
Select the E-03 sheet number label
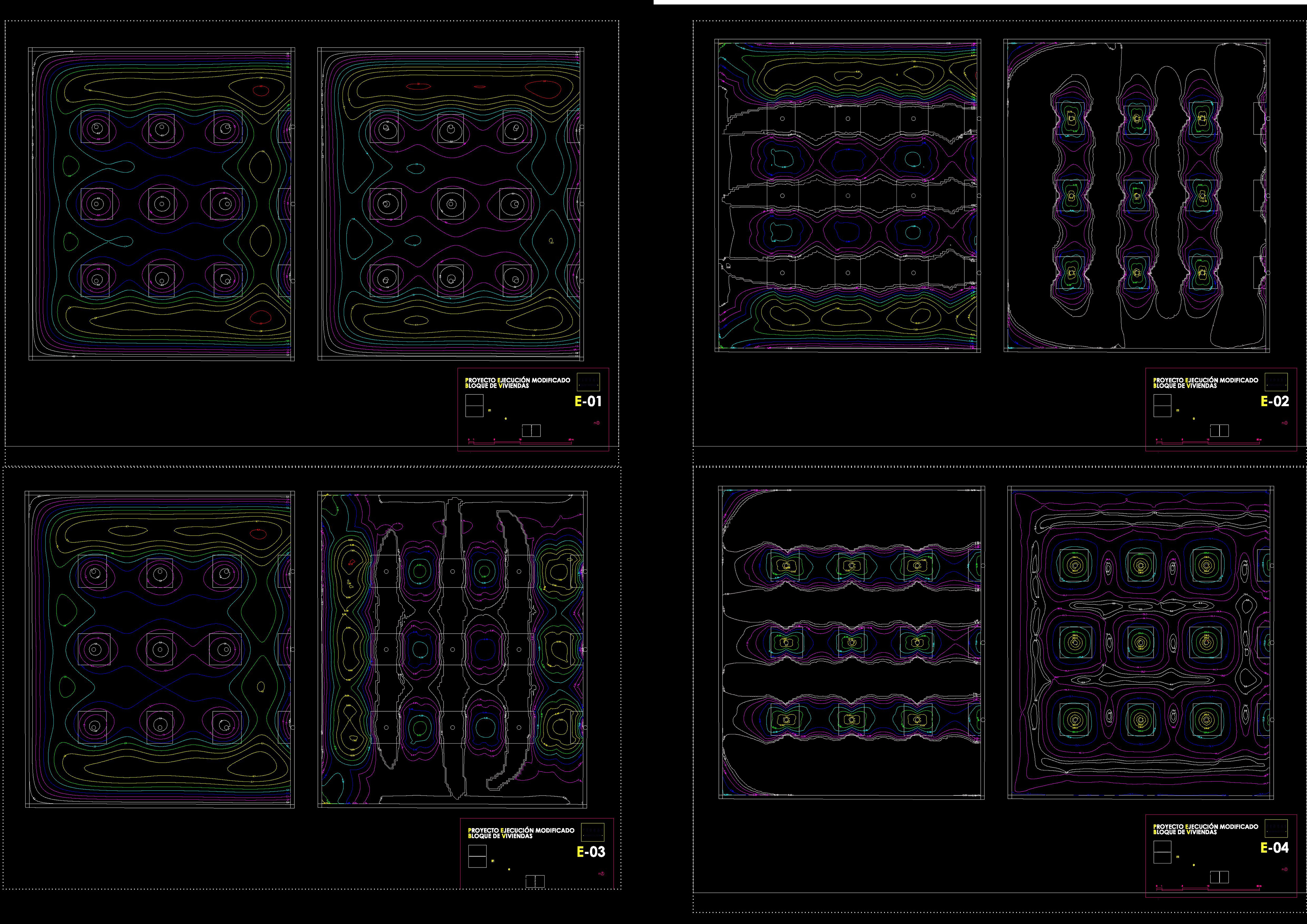(x=591, y=852)
